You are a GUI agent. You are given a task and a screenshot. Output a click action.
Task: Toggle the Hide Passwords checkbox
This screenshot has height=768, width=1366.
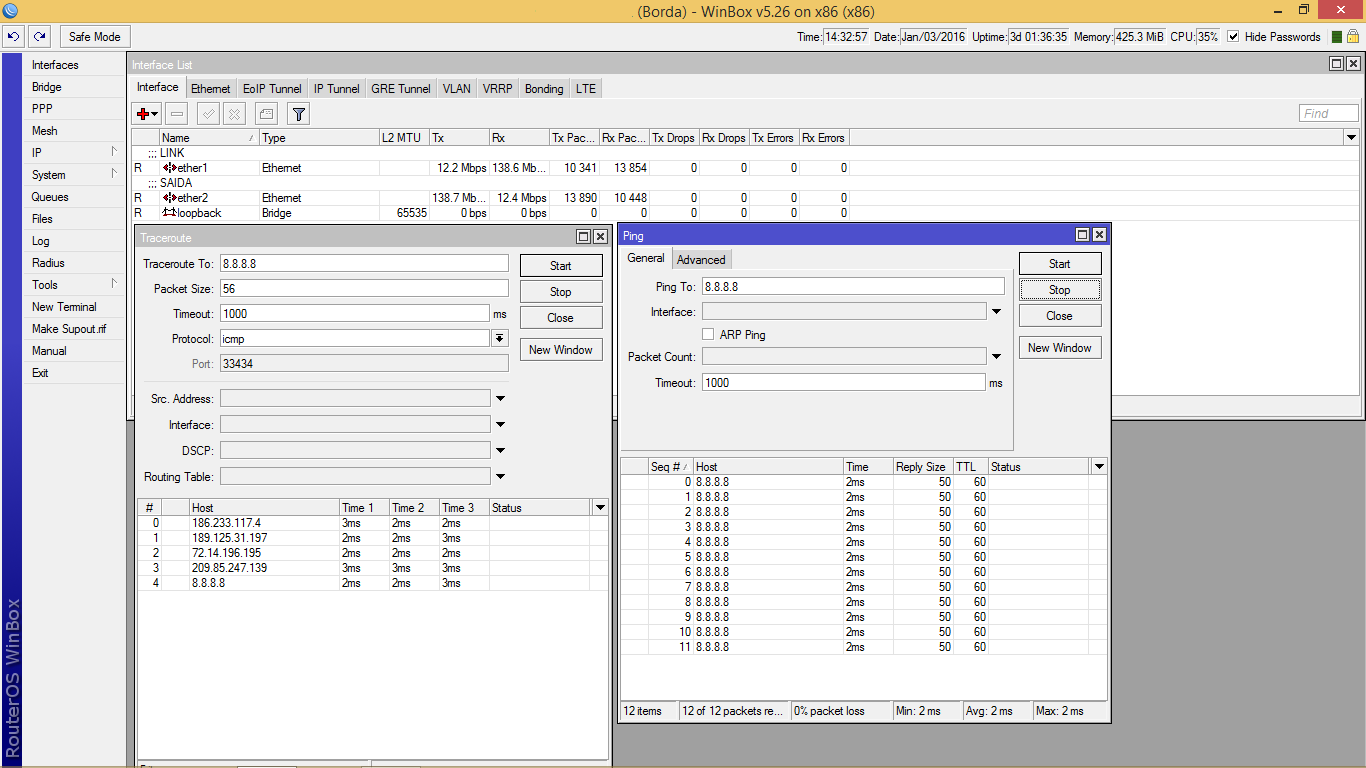(x=1233, y=37)
